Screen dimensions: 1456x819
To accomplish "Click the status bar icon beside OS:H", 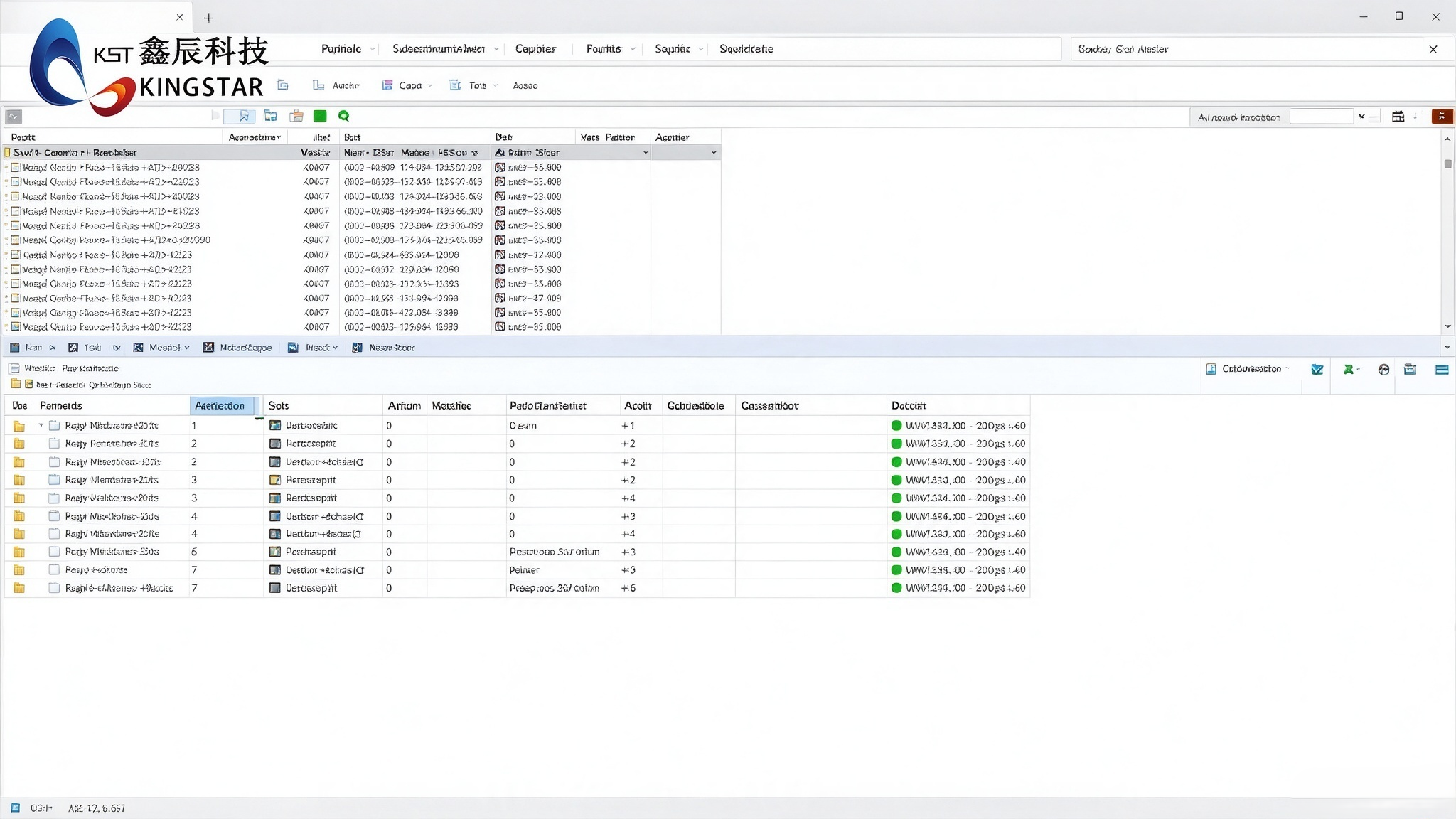I will coord(16,808).
